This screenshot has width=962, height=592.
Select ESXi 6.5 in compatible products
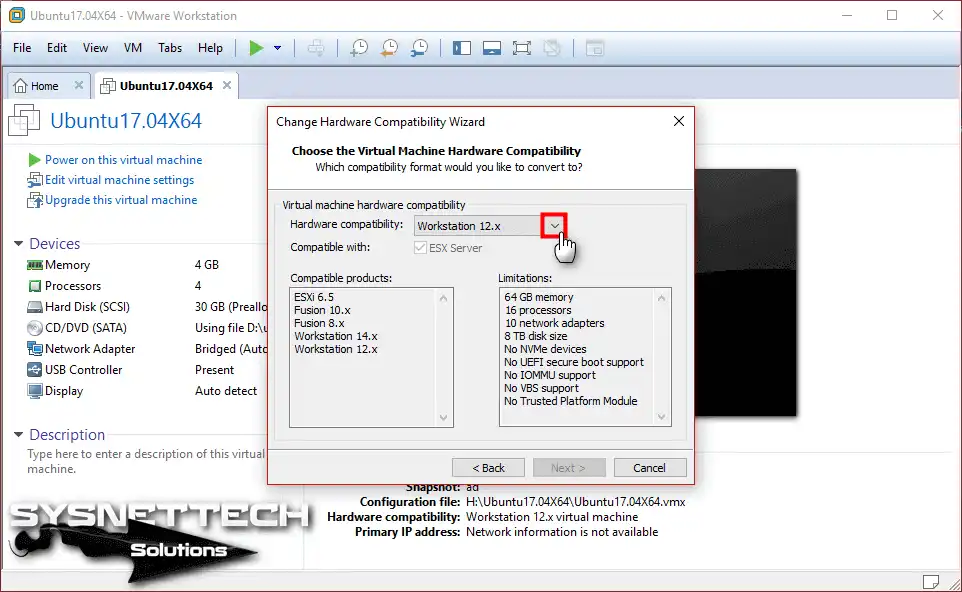(314, 297)
